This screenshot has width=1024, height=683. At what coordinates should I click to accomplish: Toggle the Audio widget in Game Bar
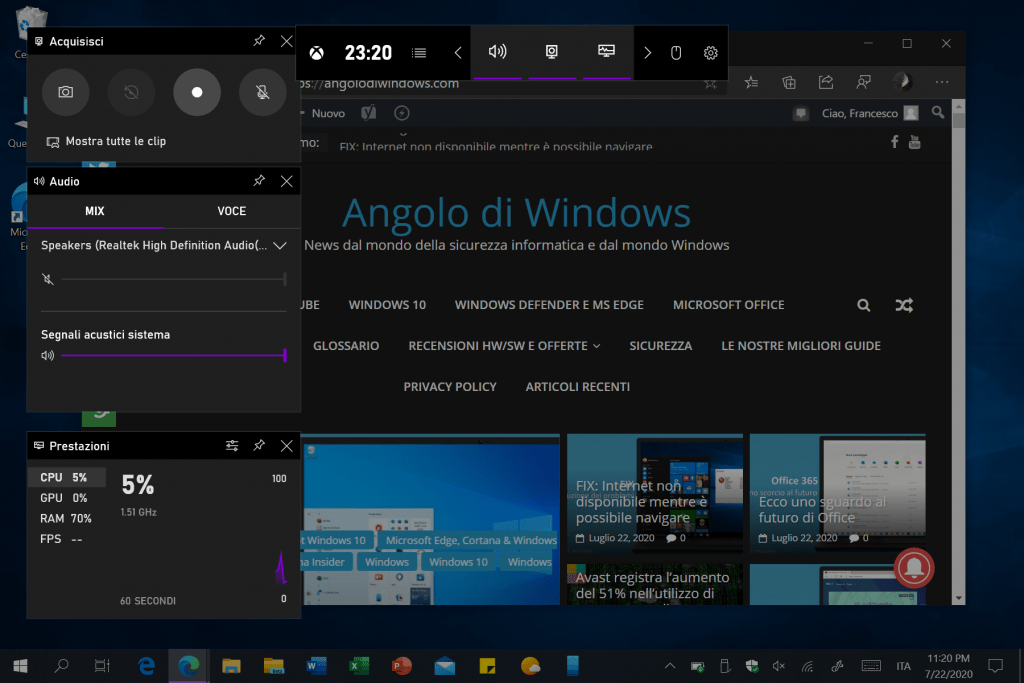click(x=497, y=52)
